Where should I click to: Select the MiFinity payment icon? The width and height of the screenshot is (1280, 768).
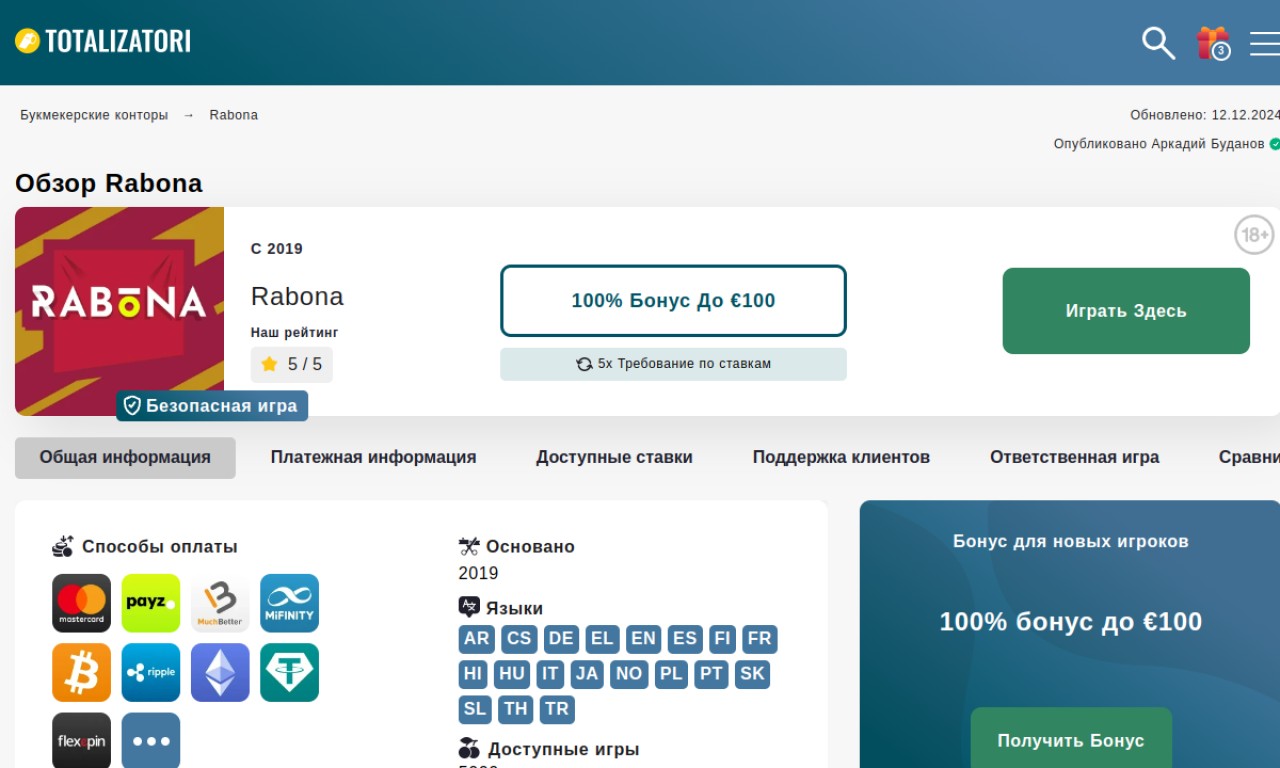pyautogui.click(x=289, y=603)
